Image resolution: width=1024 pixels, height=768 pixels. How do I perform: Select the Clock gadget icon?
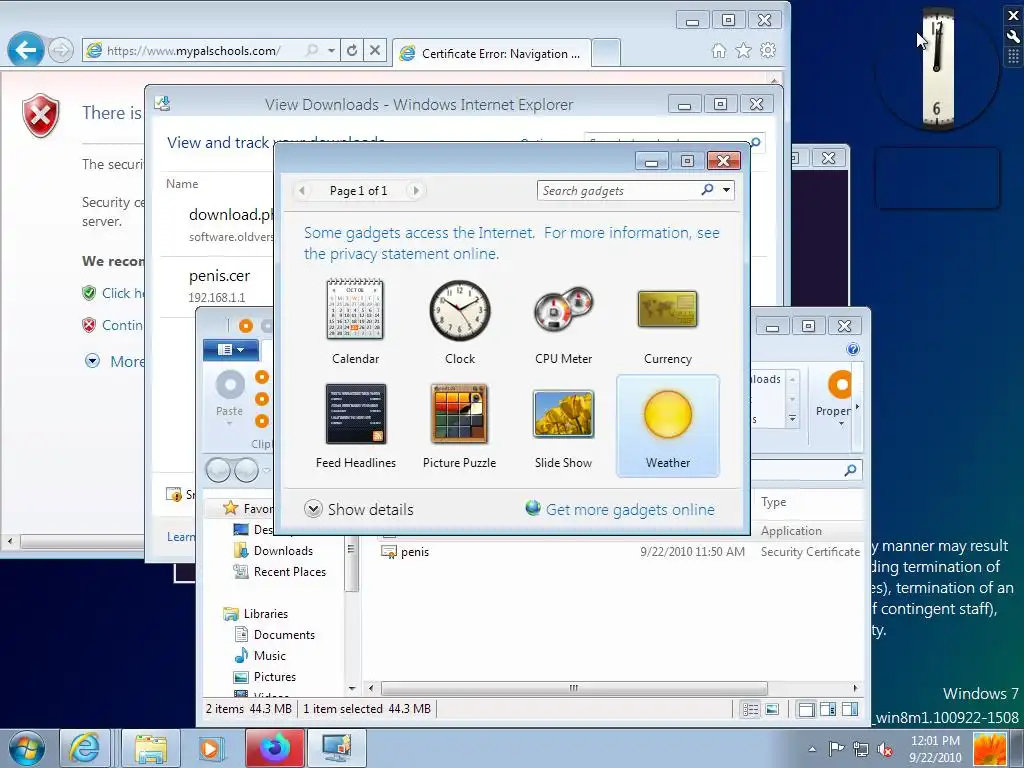pyautogui.click(x=460, y=310)
